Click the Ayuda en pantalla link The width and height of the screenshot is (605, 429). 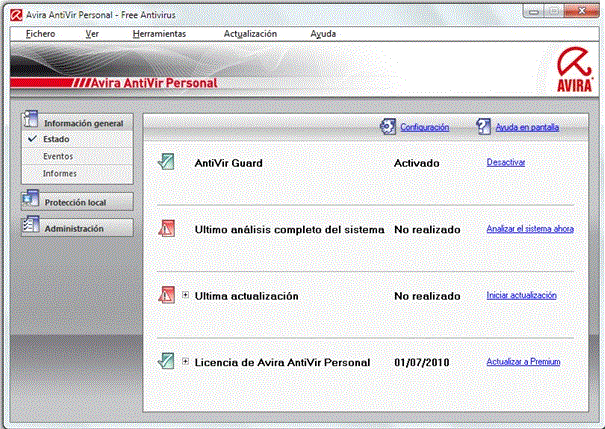tap(527, 127)
